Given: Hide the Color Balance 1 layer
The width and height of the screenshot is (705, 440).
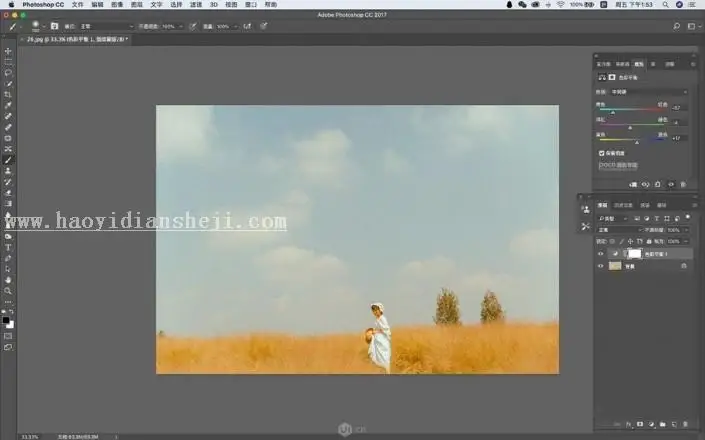Looking at the screenshot, I should 601,254.
